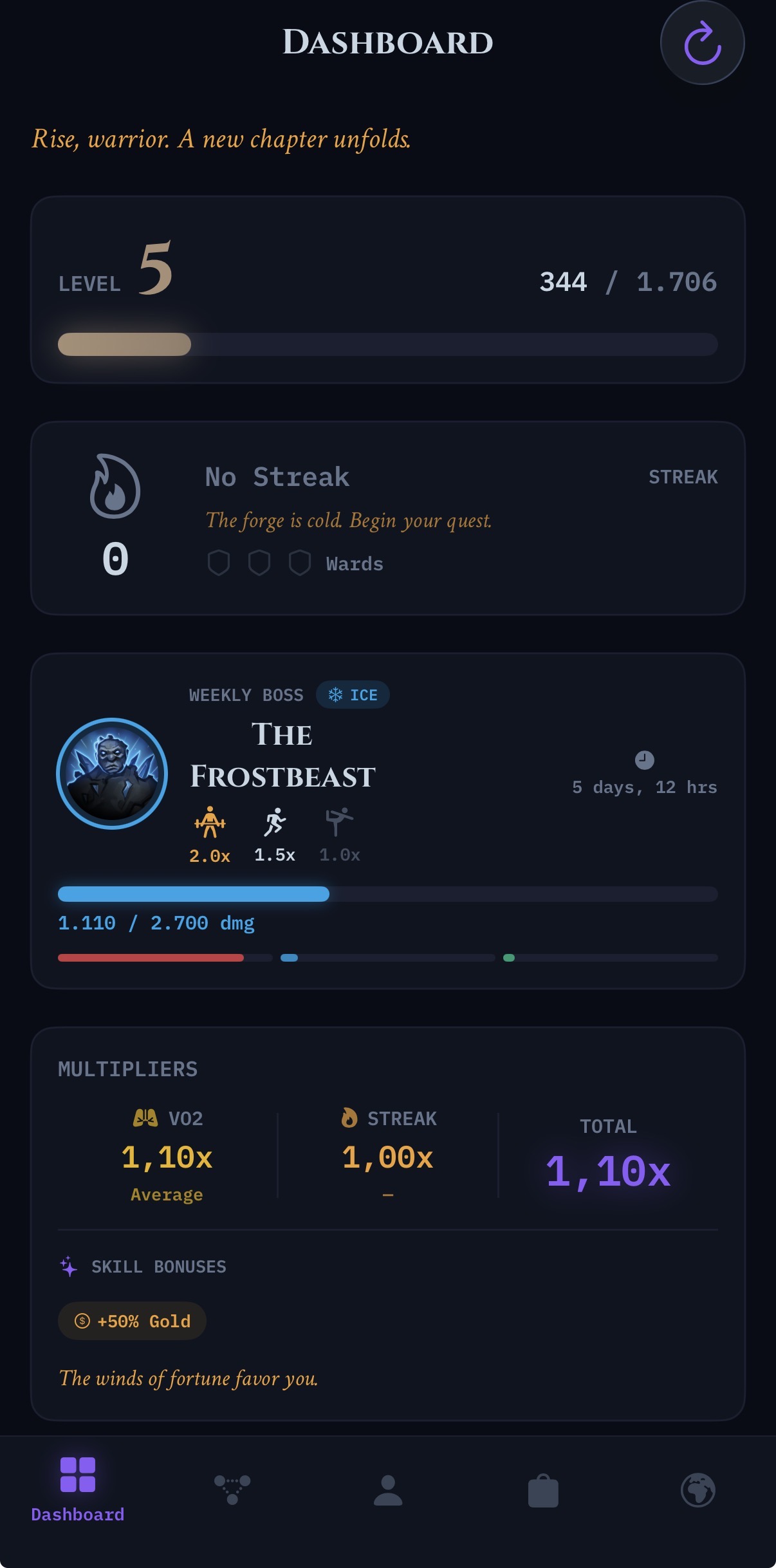The image size is (776, 1568).
Task: Open the skill tree nodes tab
Action: coord(232,1489)
